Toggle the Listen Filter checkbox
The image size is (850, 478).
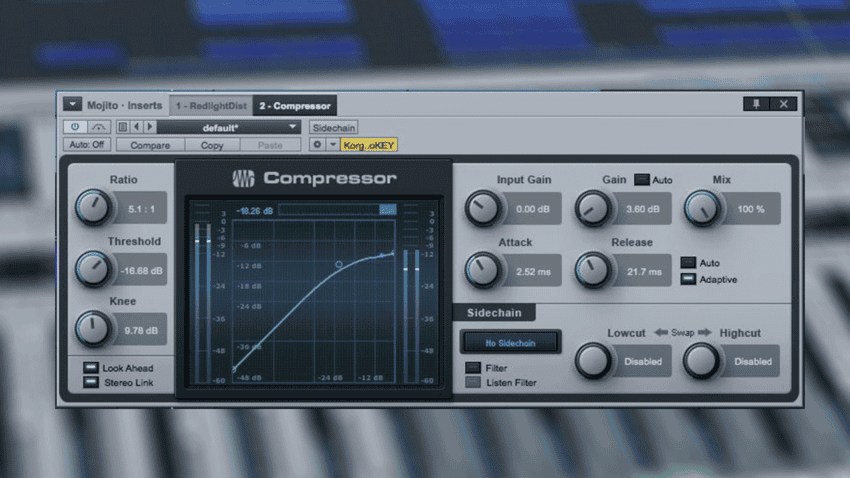point(473,382)
